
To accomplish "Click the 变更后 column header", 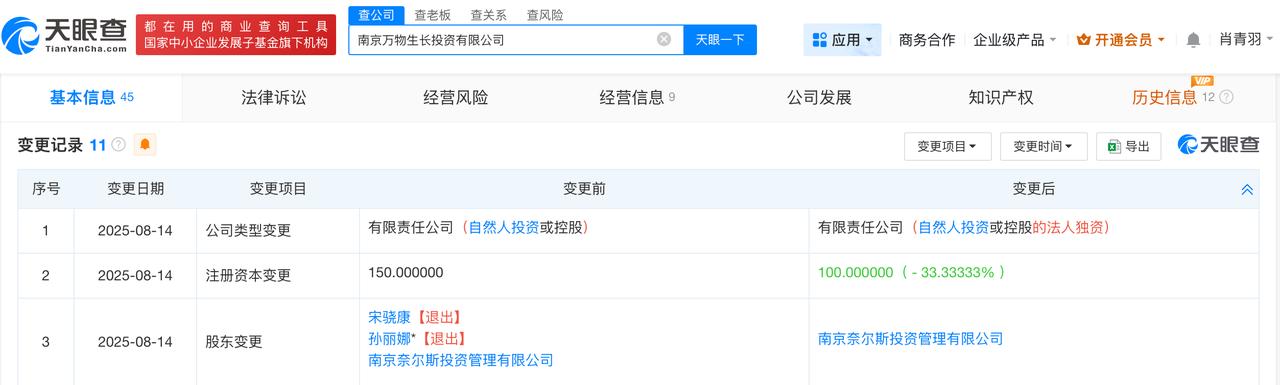I will pyautogui.click(x=1034, y=188).
